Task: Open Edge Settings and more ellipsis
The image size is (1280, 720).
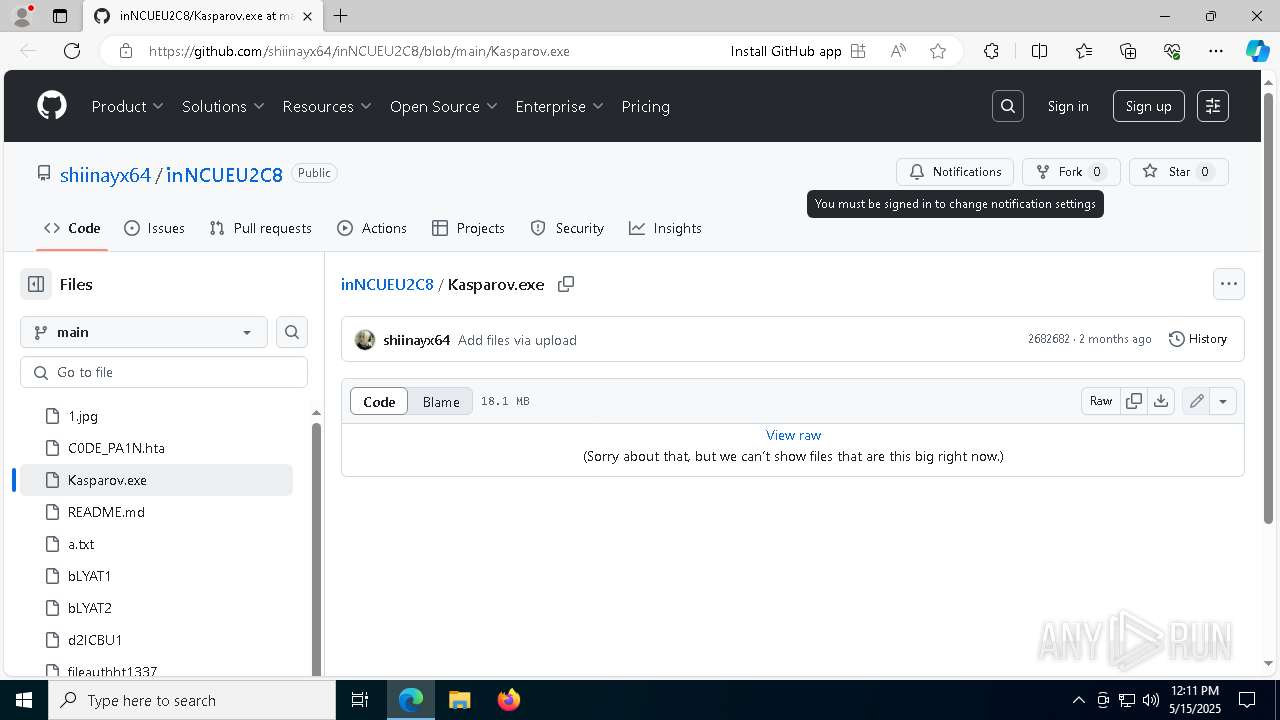Action: pyautogui.click(x=1216, y=51)
